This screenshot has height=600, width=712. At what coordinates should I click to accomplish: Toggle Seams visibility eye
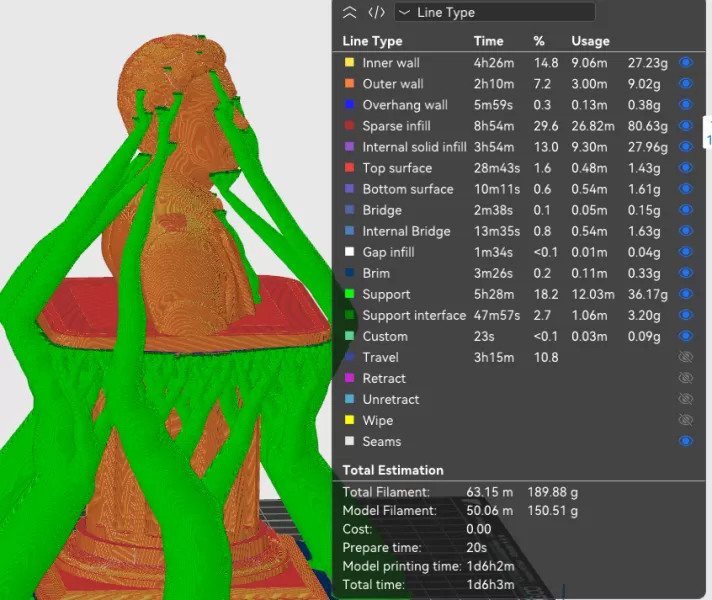coord(686,441)
